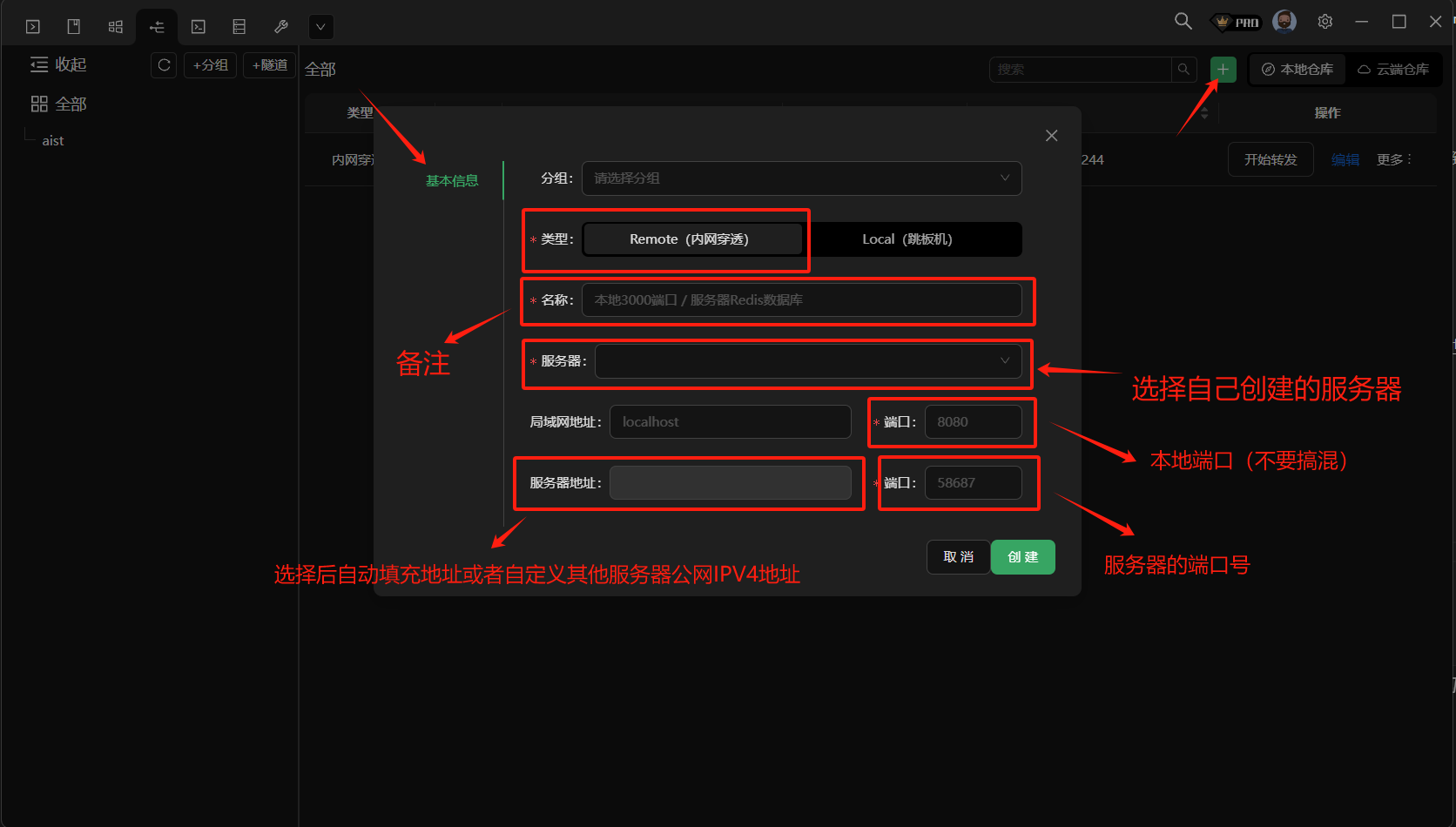Close the tunnel dialog with X
The image size is (1456, 827).
coord(1051,136)
